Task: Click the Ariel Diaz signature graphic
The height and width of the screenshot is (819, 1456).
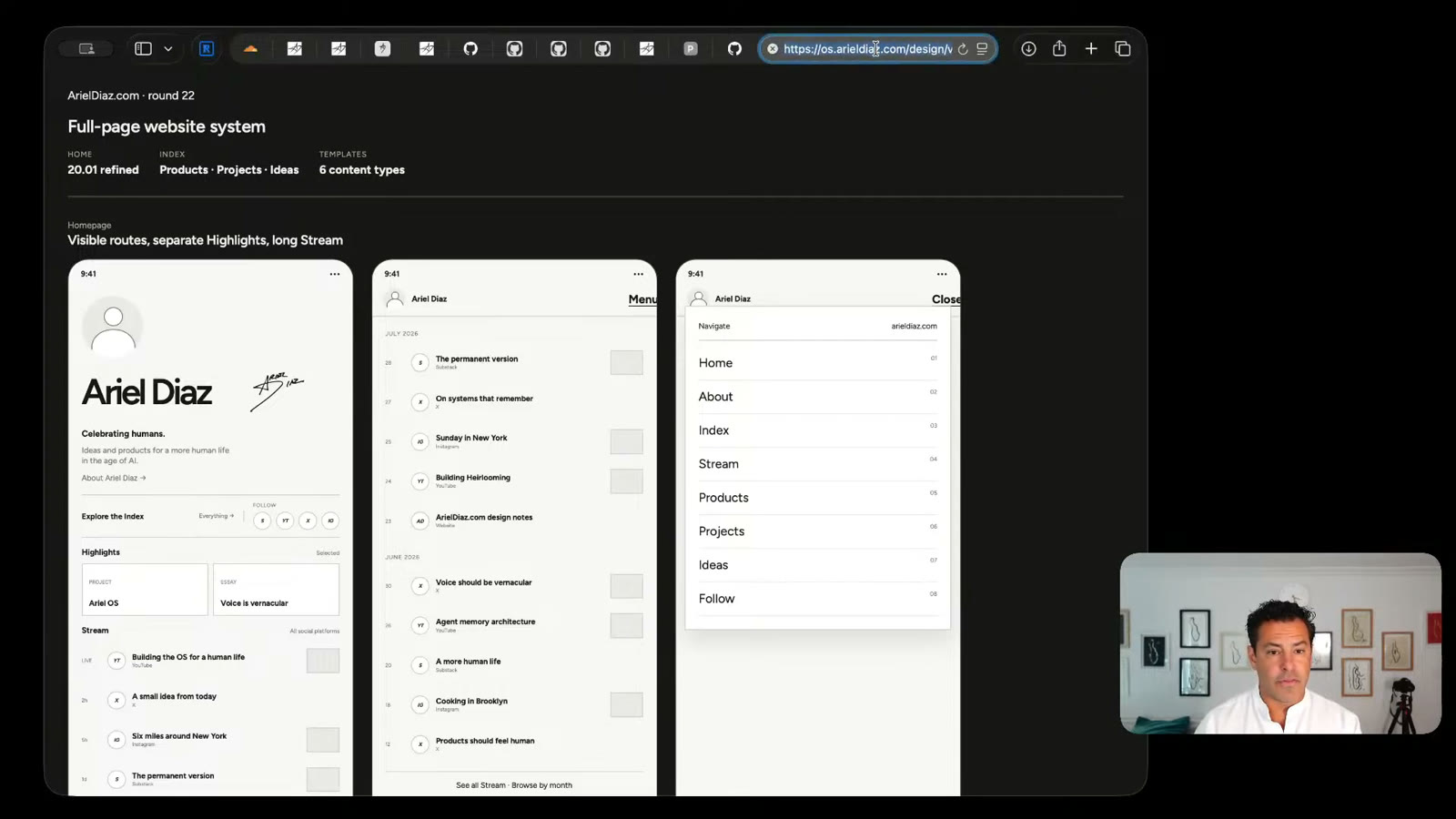Action: pyautogui.click(x=278, y=391)
